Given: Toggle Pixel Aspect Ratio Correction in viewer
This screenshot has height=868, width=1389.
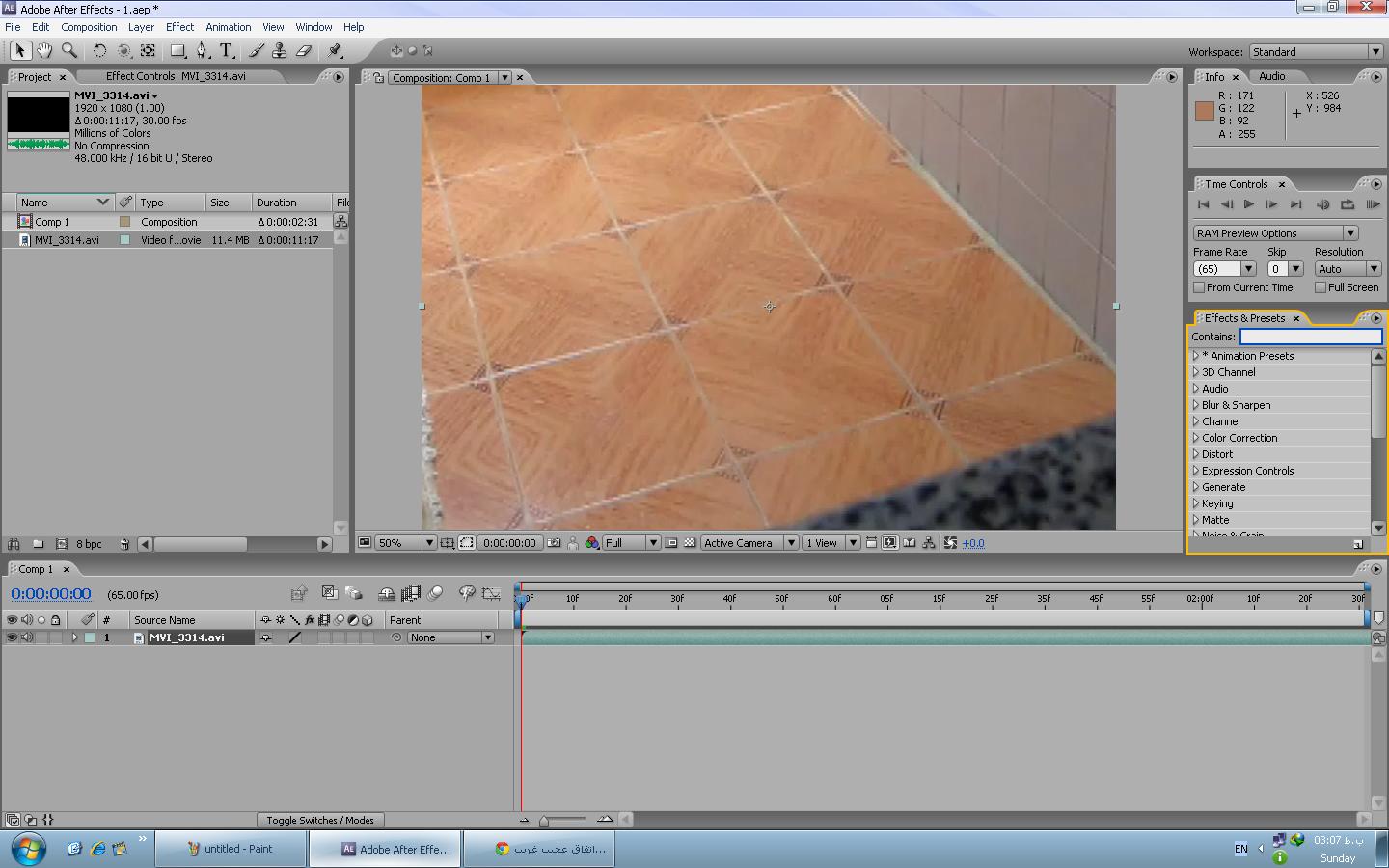Looking at the screenshot, I should tap(871, 543).
